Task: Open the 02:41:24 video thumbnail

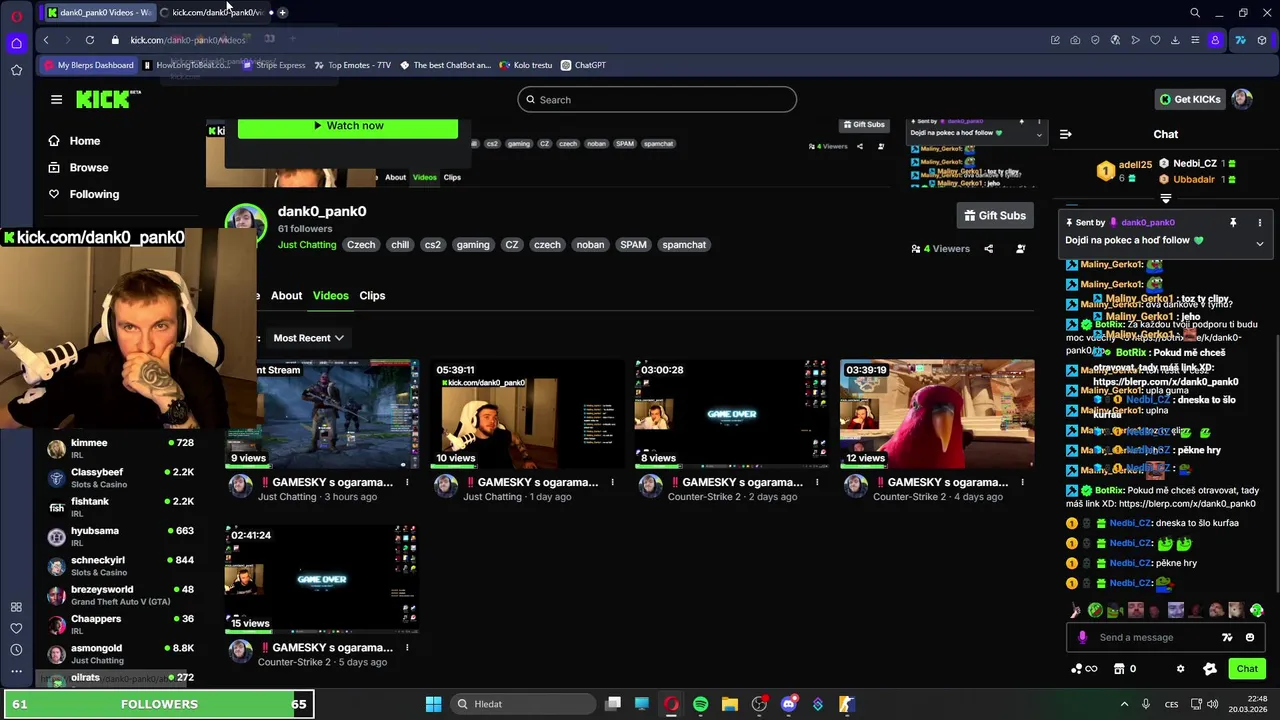Action: click(x=322, y=579)
